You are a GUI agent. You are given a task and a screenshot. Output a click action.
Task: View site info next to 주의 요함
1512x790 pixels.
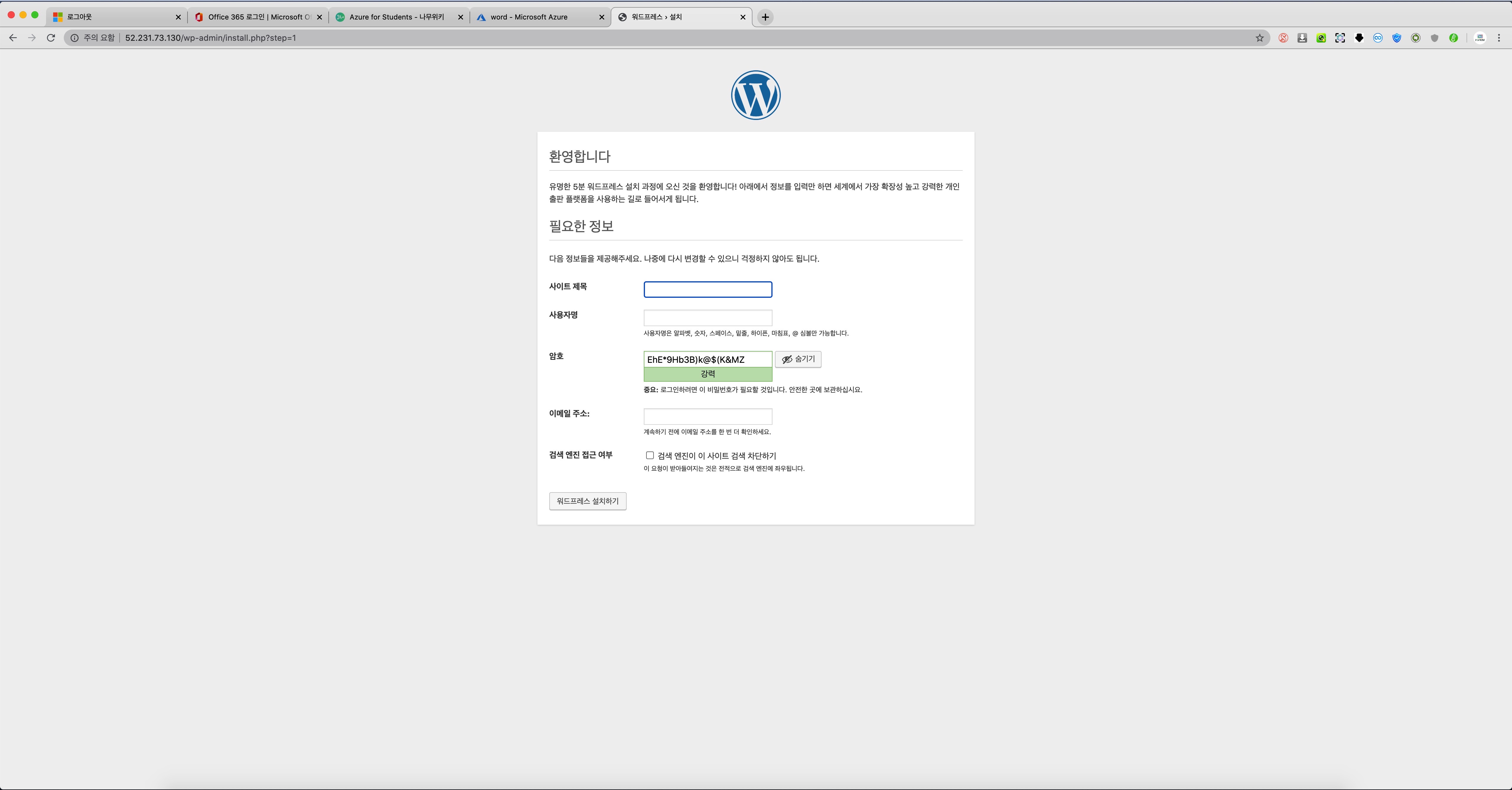[x=74, y=38]
